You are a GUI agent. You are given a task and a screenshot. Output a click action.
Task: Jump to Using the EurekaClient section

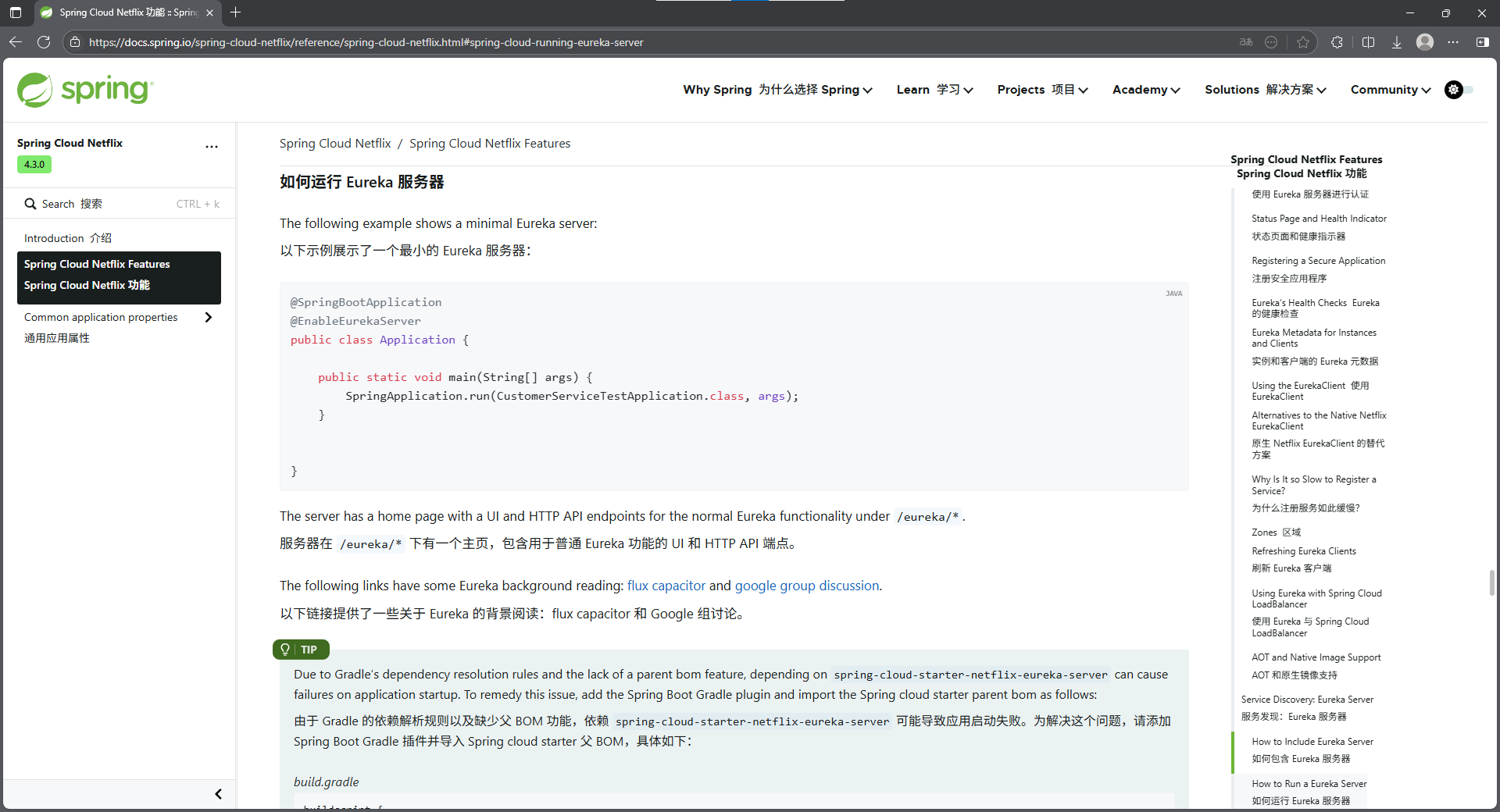1310,390
